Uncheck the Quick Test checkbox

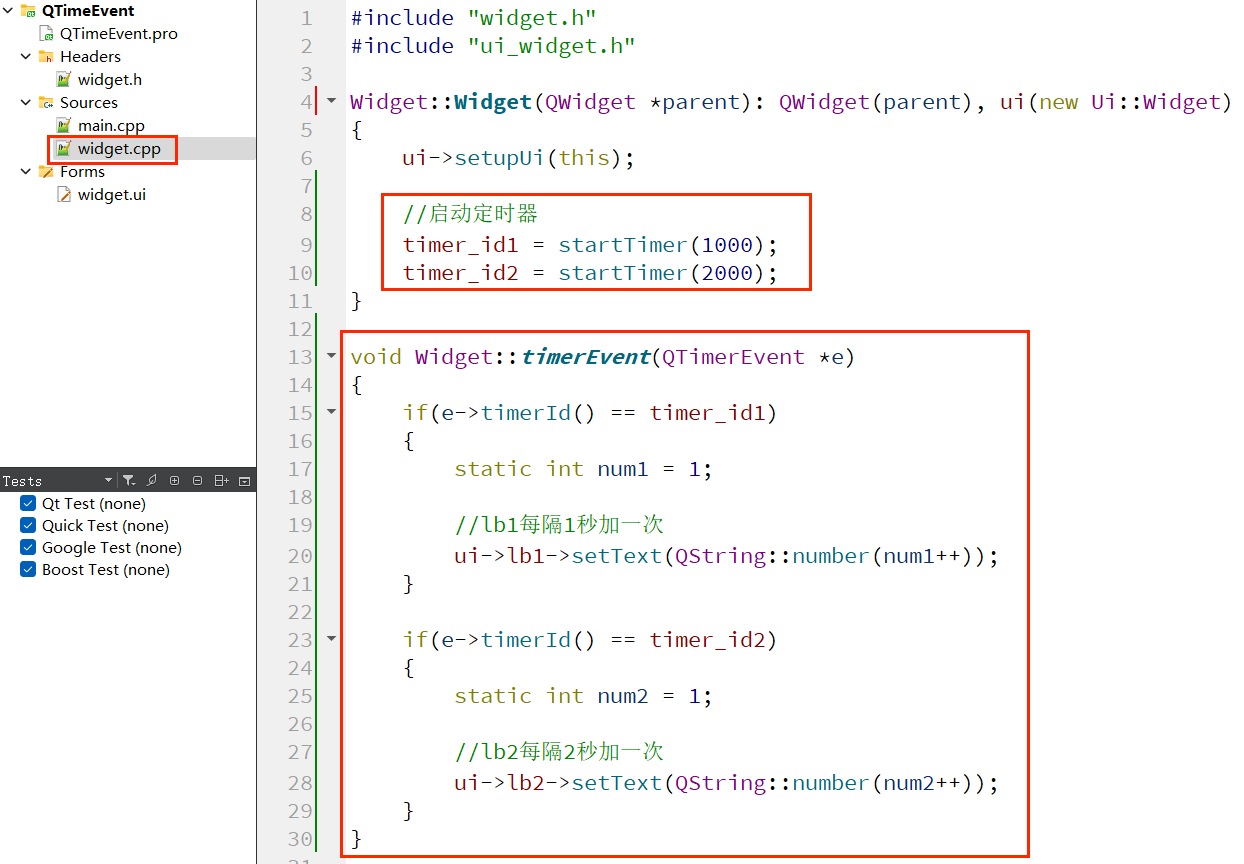click(x=28, y=526)
